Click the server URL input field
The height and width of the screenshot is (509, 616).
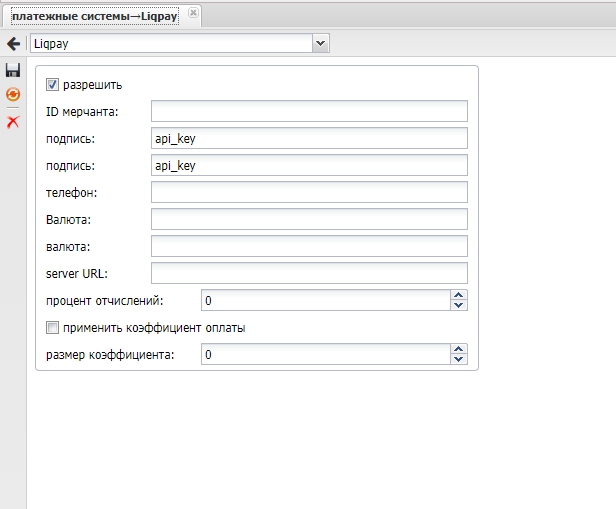(309, 273)
